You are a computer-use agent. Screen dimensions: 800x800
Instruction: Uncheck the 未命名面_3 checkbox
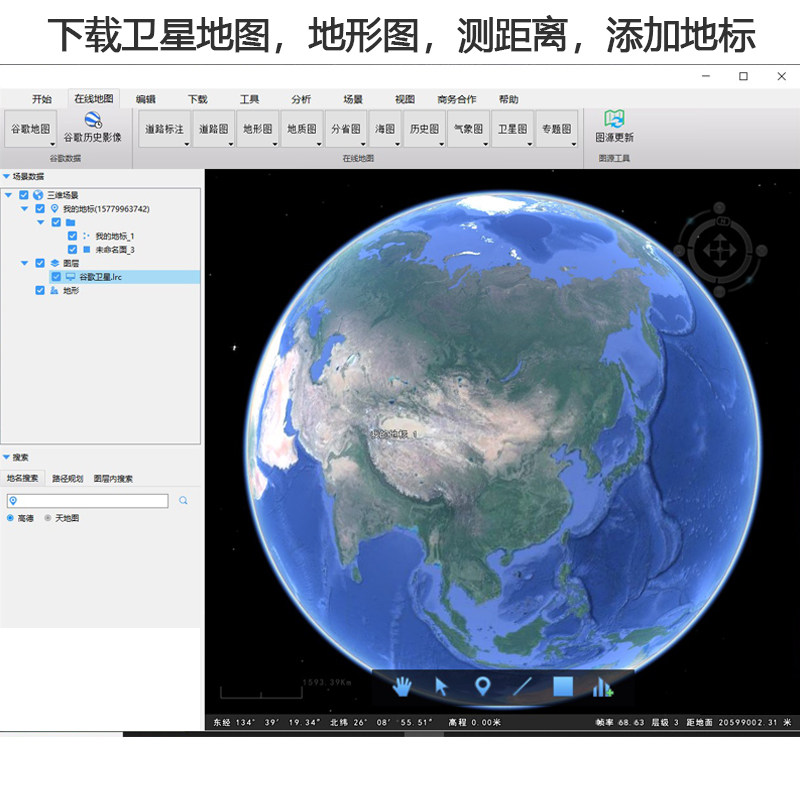point(72,249)
